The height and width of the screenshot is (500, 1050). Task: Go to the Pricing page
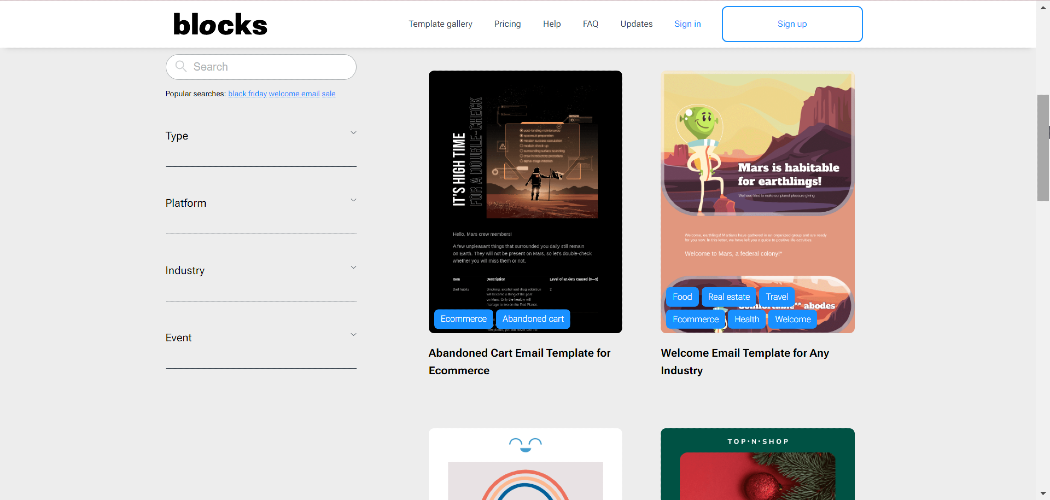[508, 24]
